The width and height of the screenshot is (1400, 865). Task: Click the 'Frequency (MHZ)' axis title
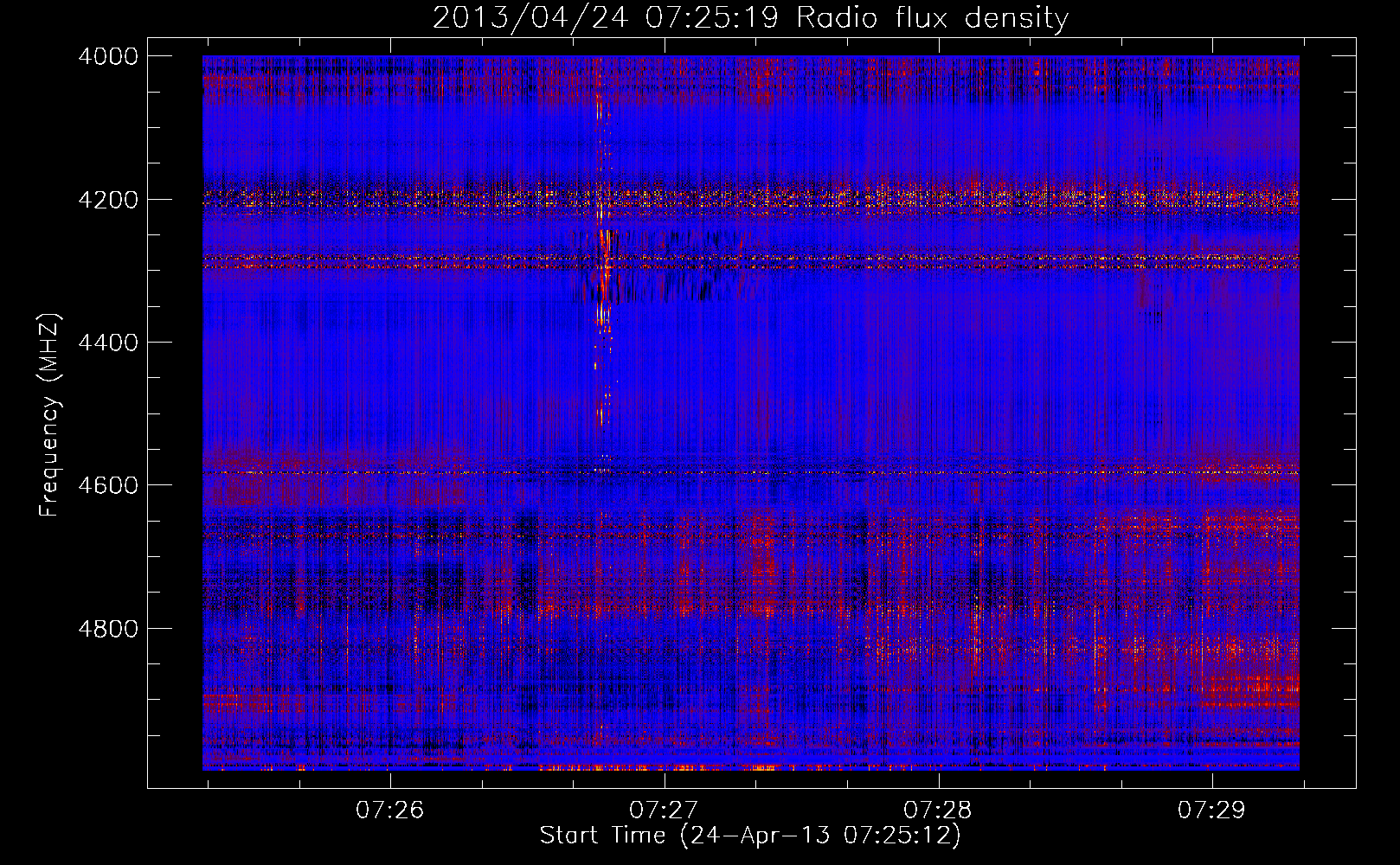coord(50,415)
